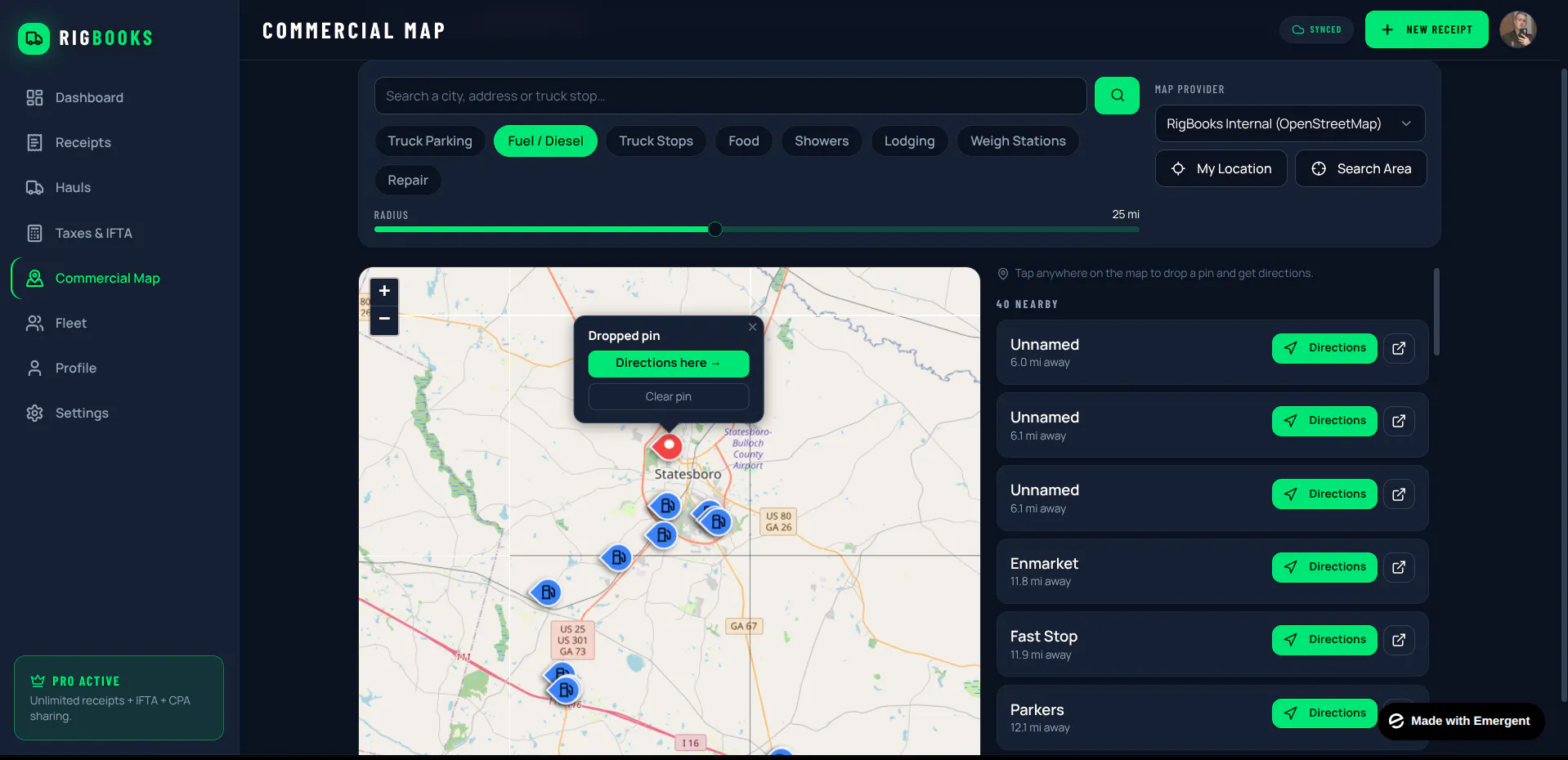
Task: Enable the Showers filter
Action: (x=822, y=141)
